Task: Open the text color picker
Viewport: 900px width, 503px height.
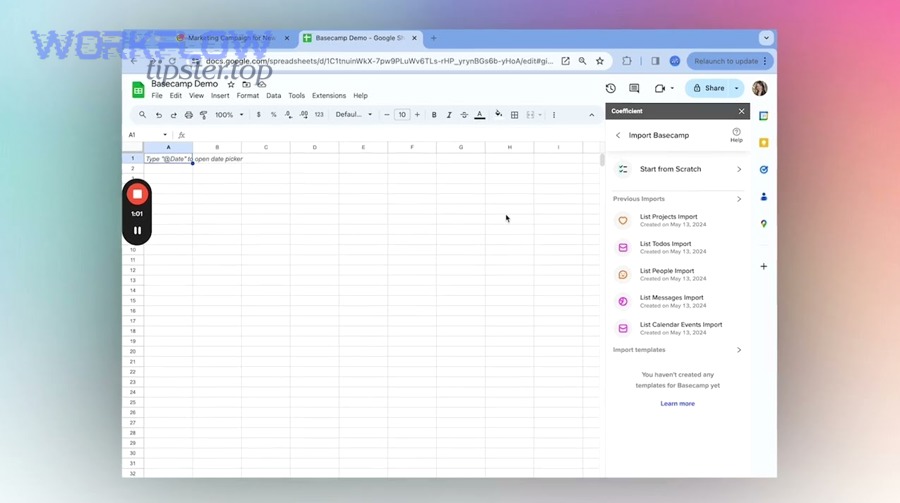Action: tap(480, 115)
